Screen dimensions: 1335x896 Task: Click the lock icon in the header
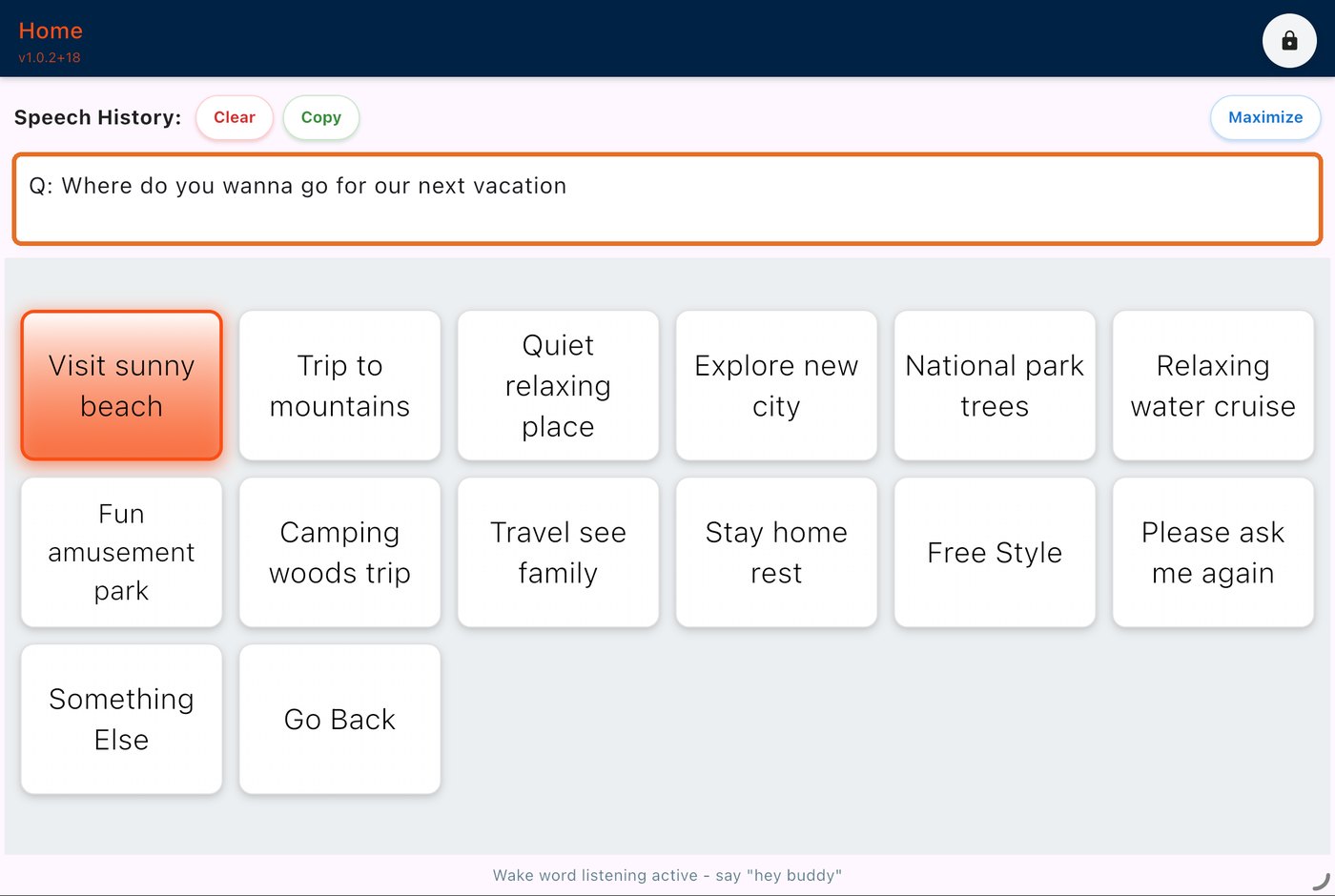coord(1289,40)
